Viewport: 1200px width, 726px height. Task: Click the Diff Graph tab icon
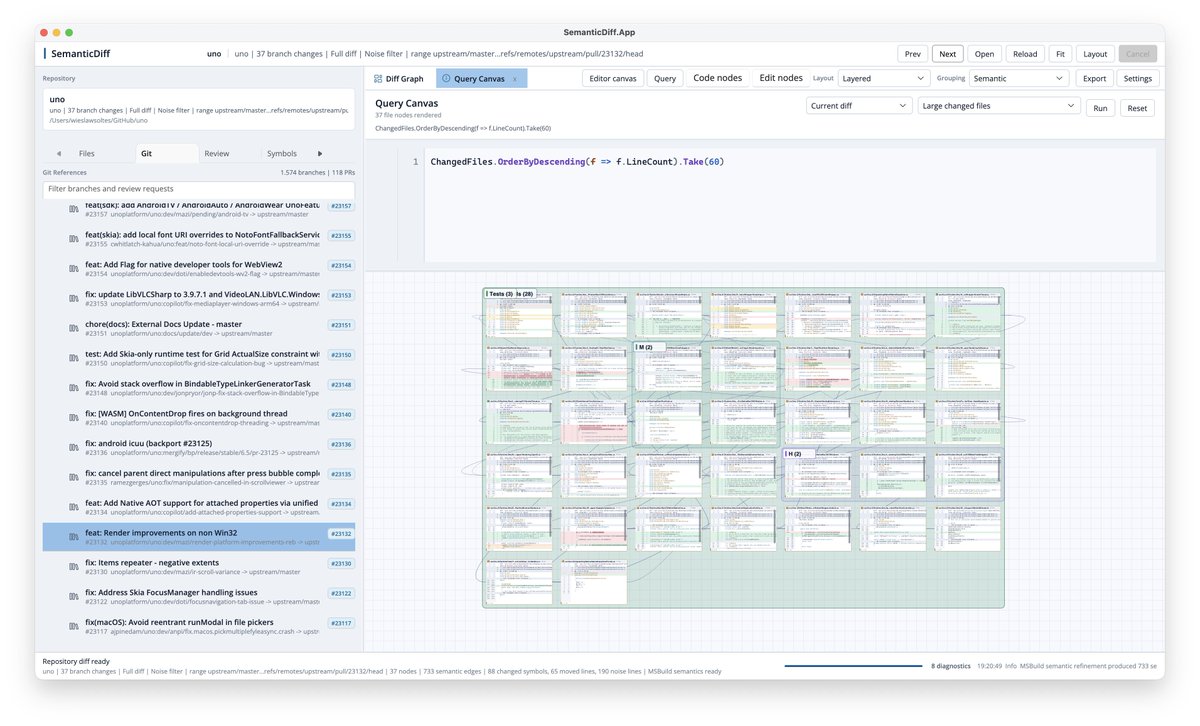378,78
